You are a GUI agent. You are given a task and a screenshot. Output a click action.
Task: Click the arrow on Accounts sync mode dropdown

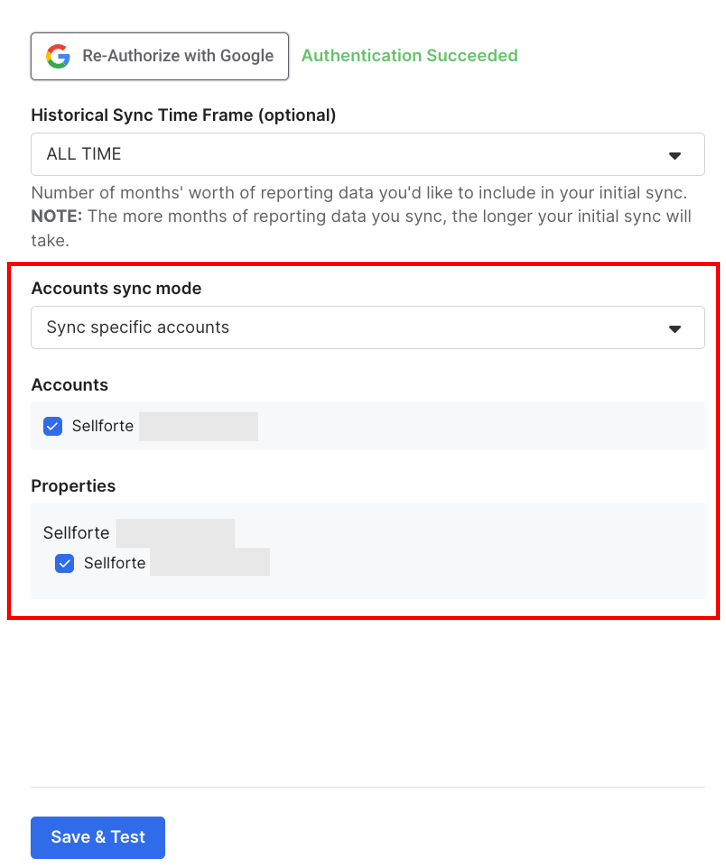[674, 328]
